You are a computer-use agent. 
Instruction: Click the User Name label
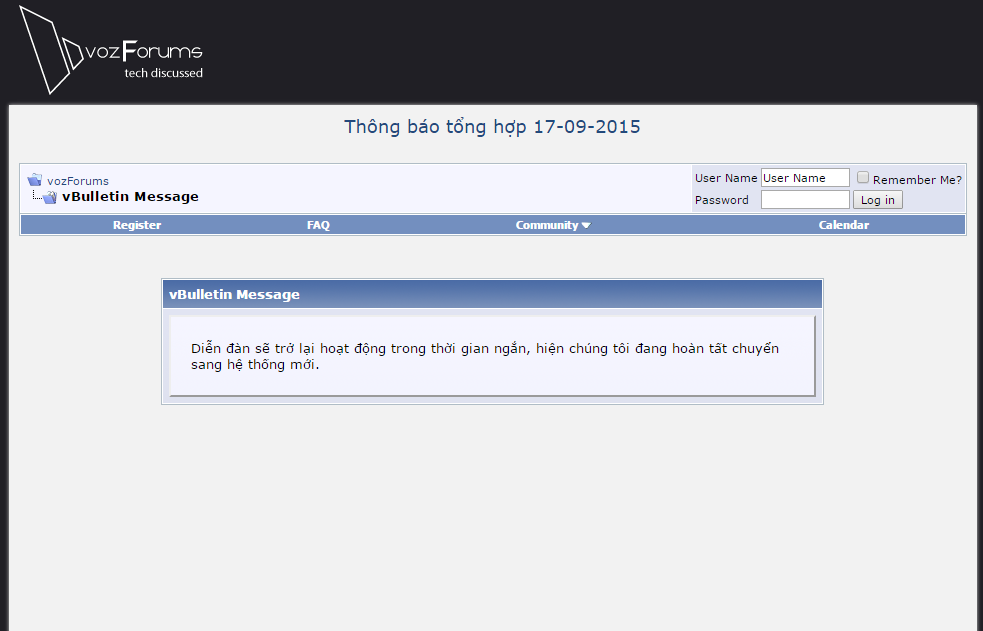pos(726,178)
